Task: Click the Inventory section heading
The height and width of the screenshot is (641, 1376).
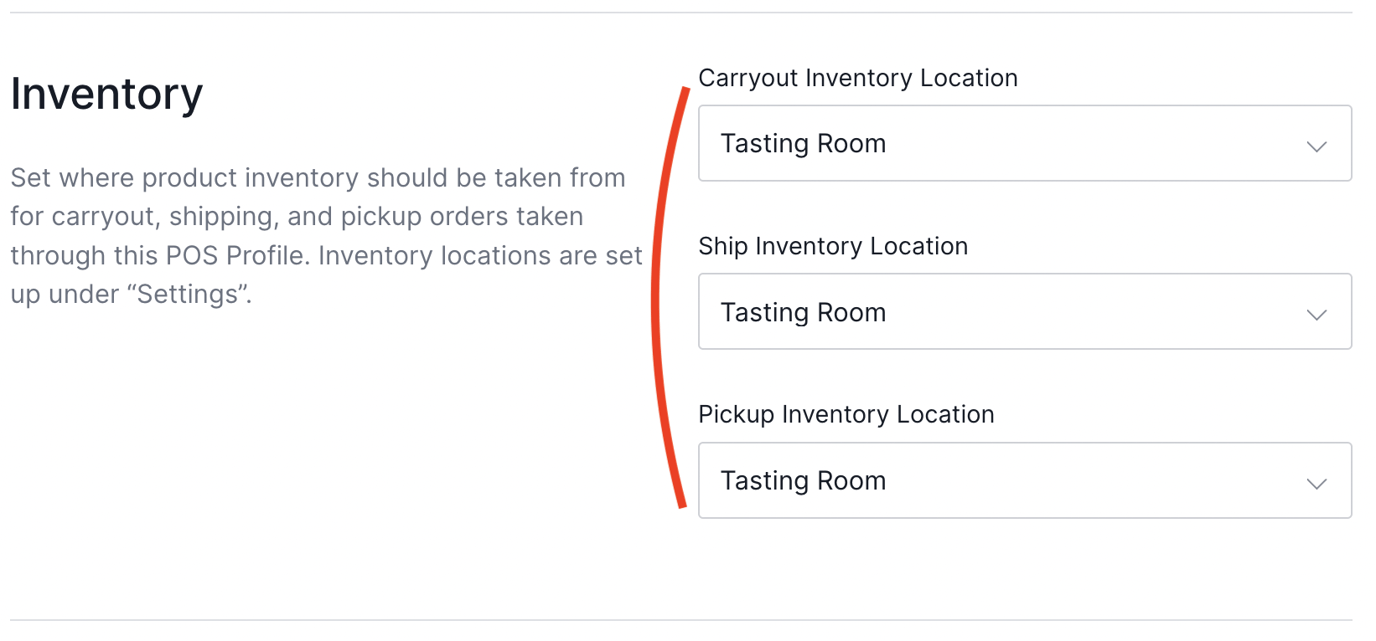Action: click(x=106, y=93)
